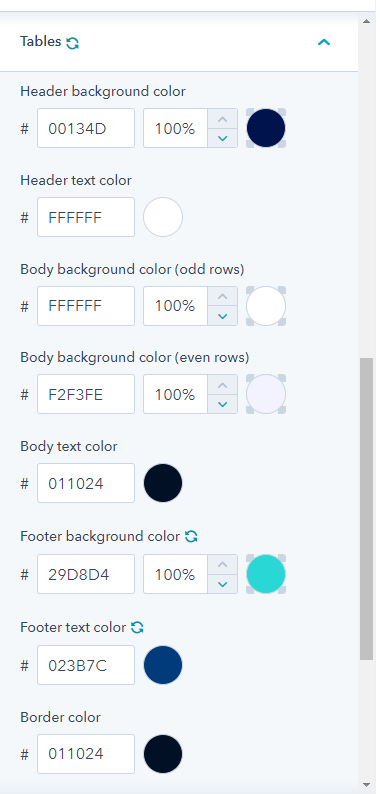380x794 pixels.
Task: Open the Footer text color blue swatch
Action: [163, 665]
